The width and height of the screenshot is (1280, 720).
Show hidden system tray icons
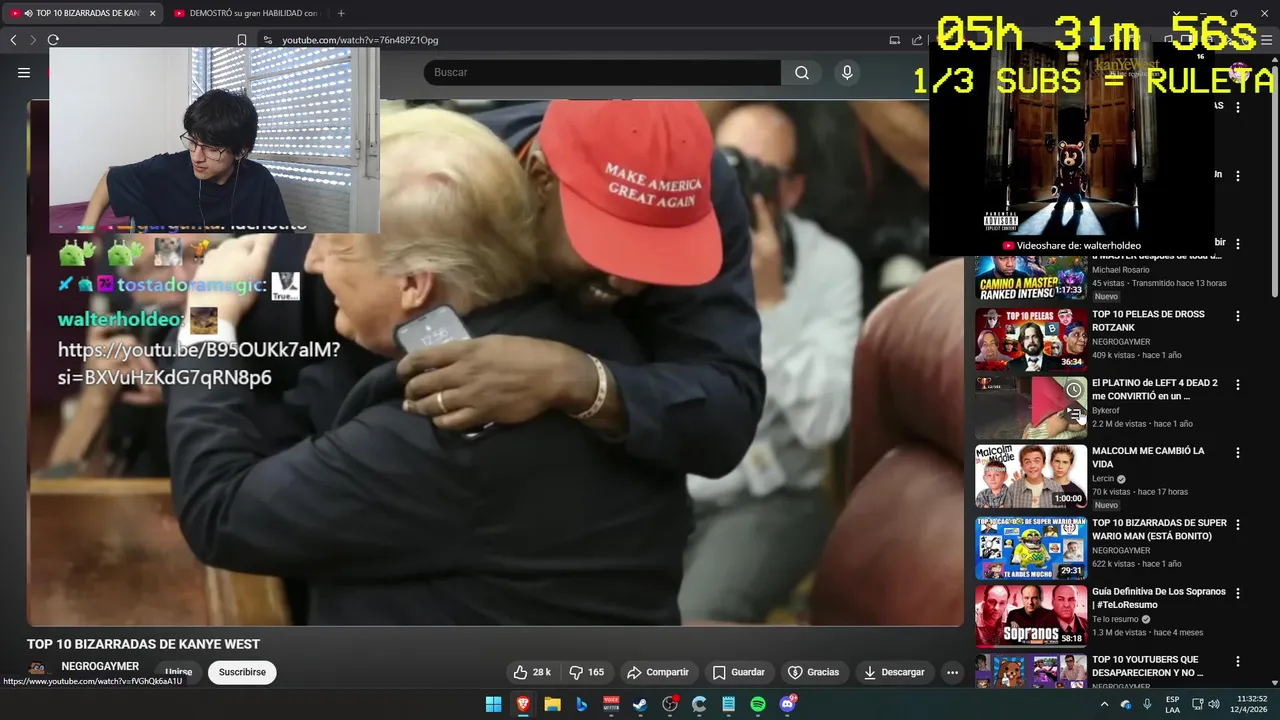(1104, 704)
